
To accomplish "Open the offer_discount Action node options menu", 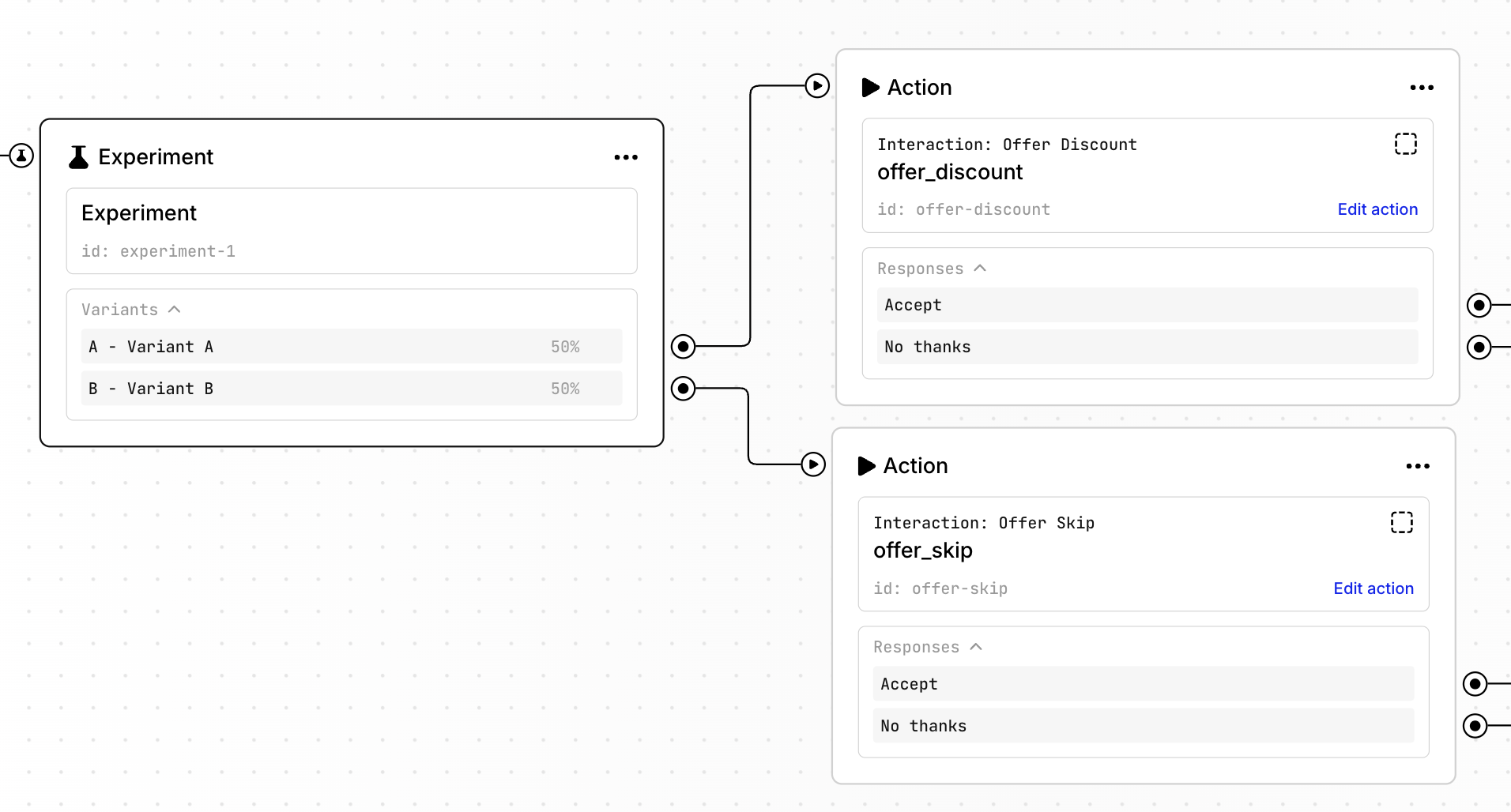I will pos(1421,88).
